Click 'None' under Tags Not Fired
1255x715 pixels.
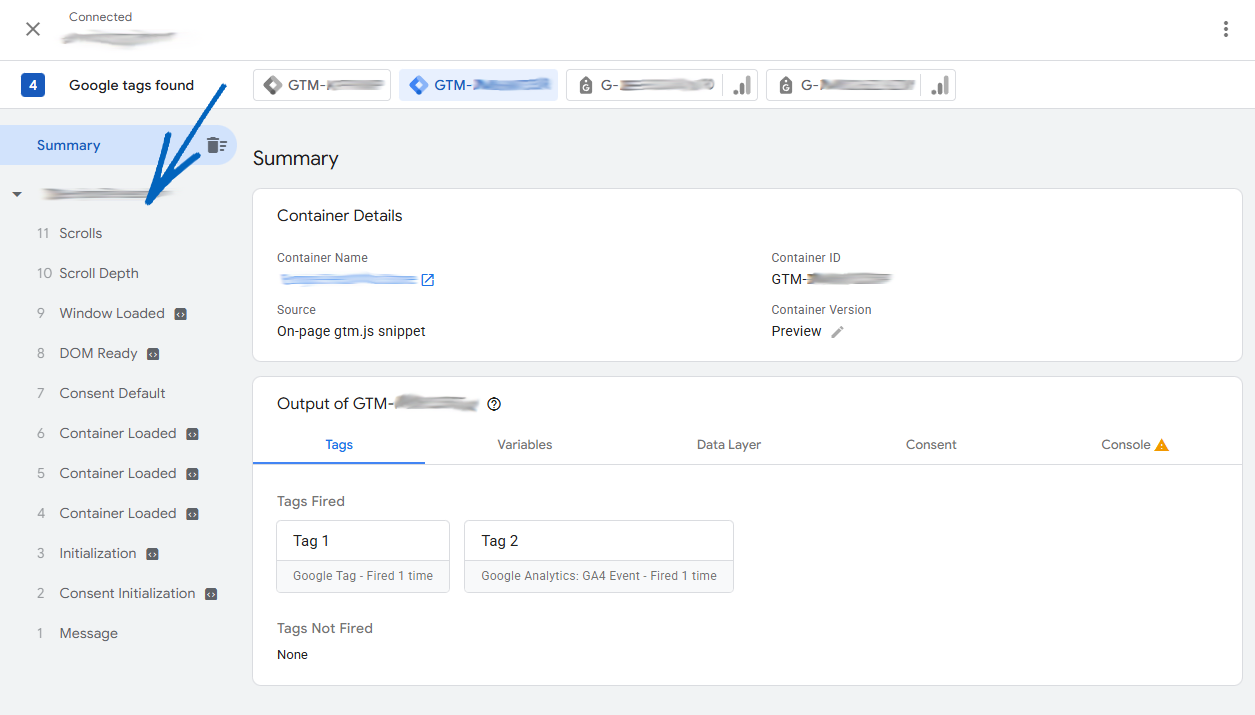click(x=293, y=655)
